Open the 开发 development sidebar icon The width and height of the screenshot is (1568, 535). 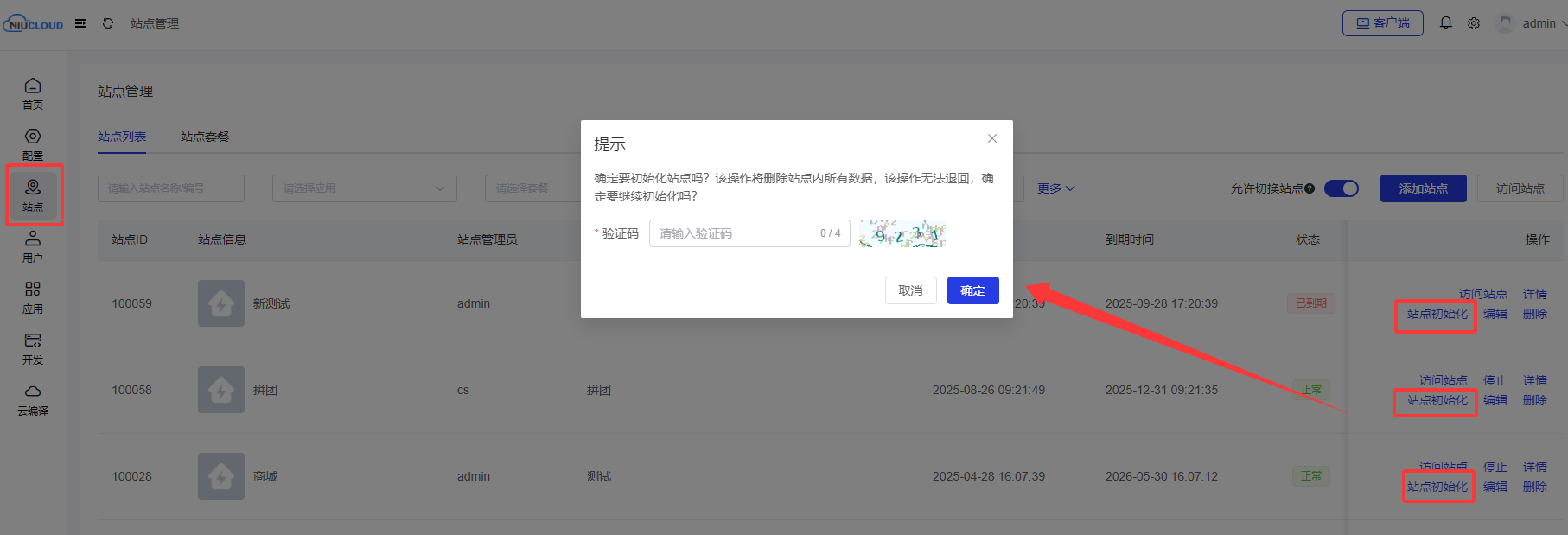click(33, 347)
